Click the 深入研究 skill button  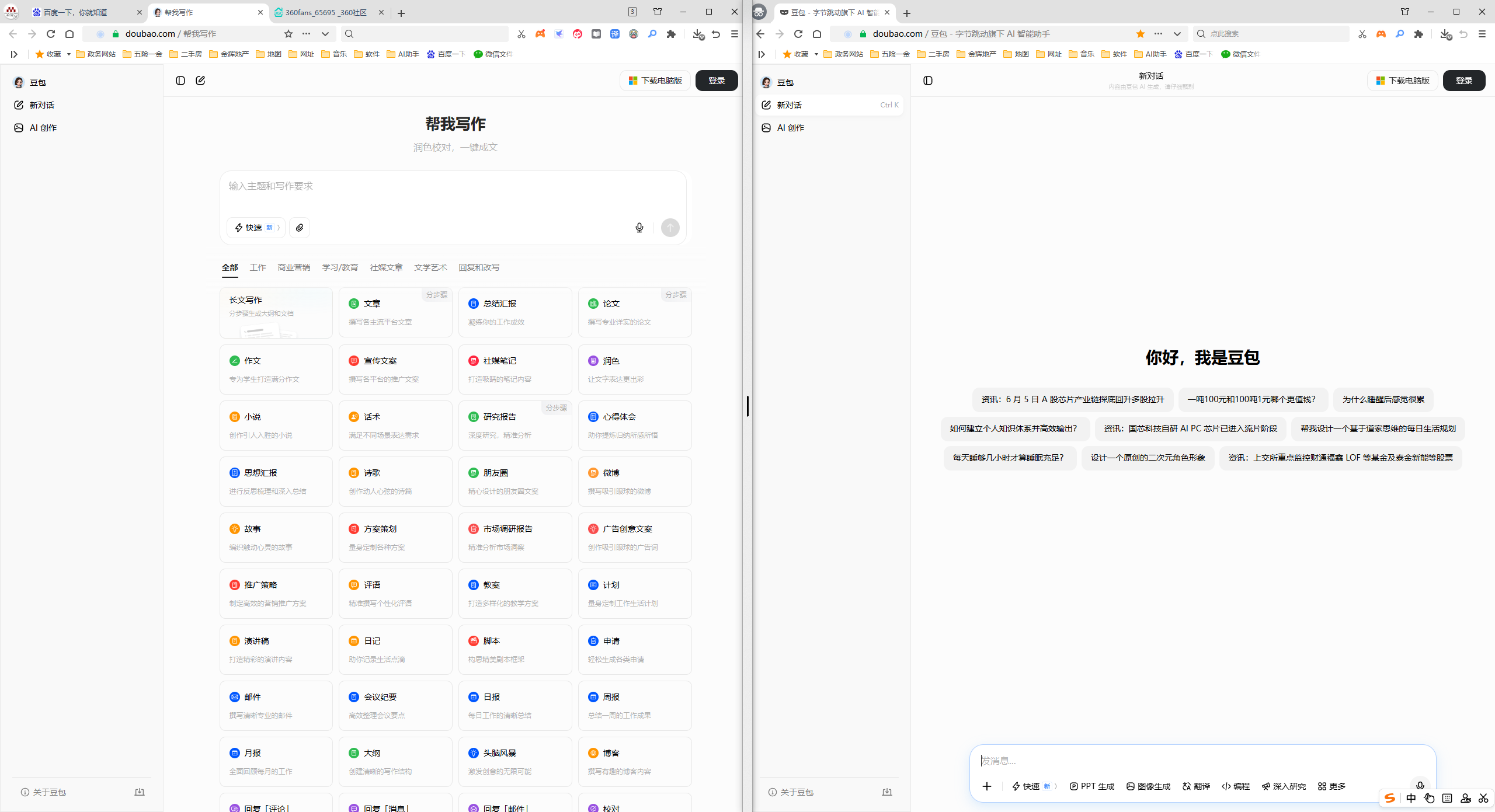point(1284,786)
